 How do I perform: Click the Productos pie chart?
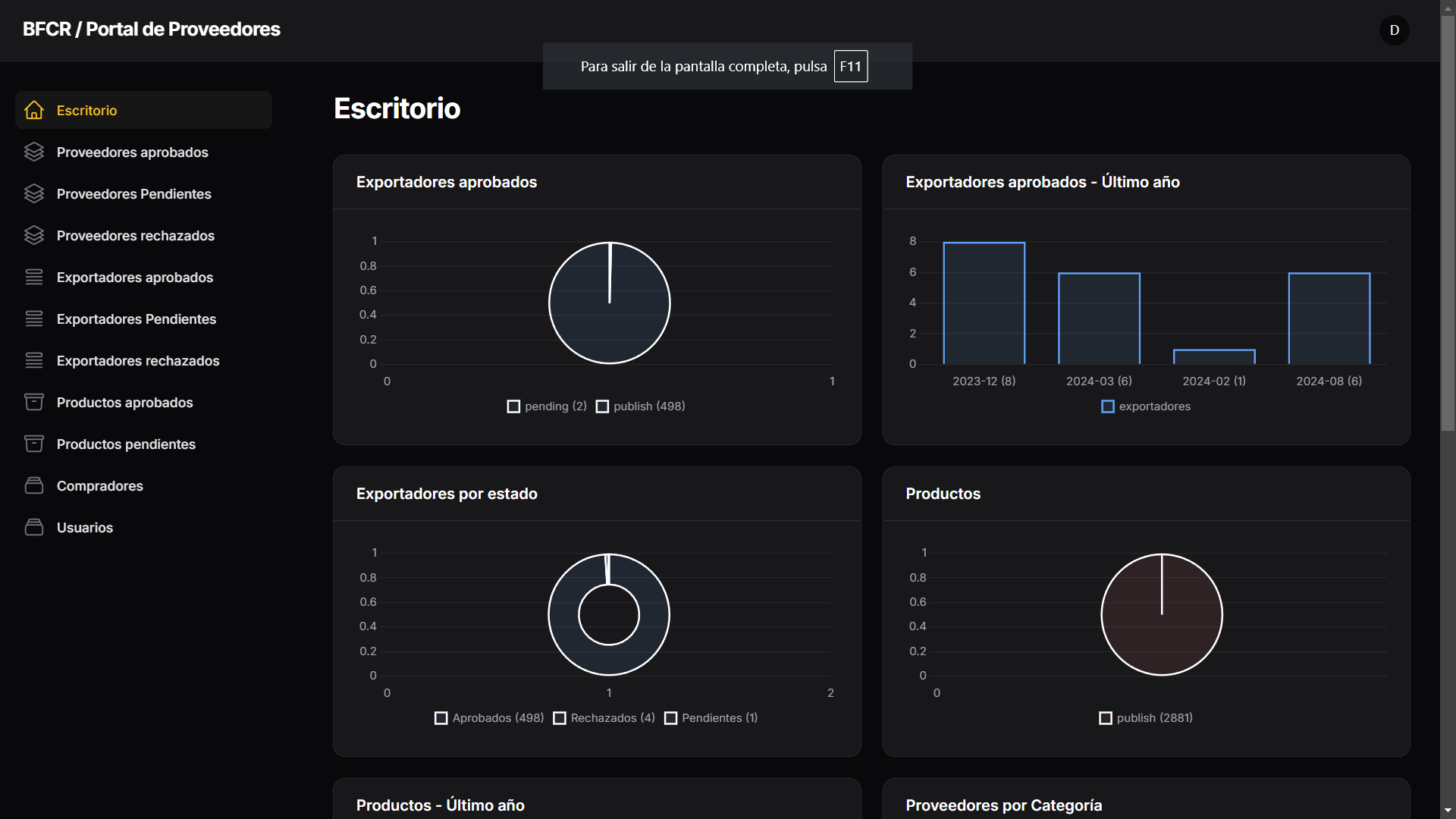(x=1162, y=615)
